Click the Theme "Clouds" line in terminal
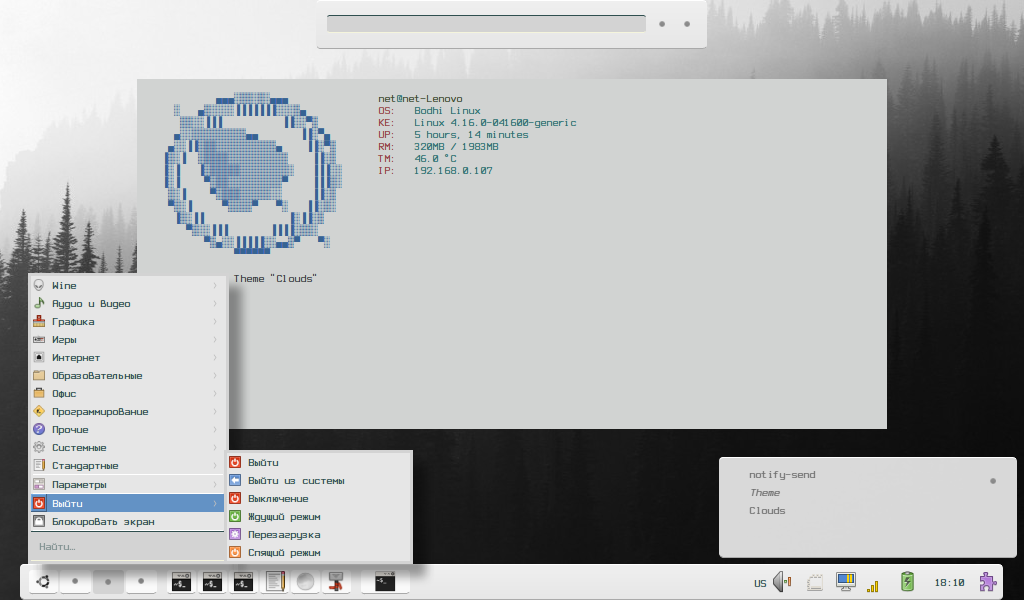This screenshot has width=1024, height=600. [x=275, y=278]
